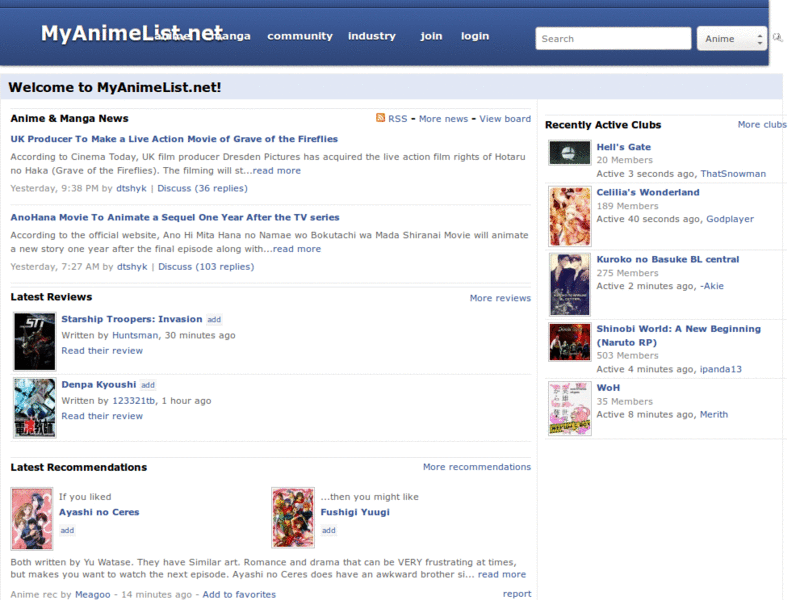
Task: Open the manga menu in header
Action: pos(231,36)
